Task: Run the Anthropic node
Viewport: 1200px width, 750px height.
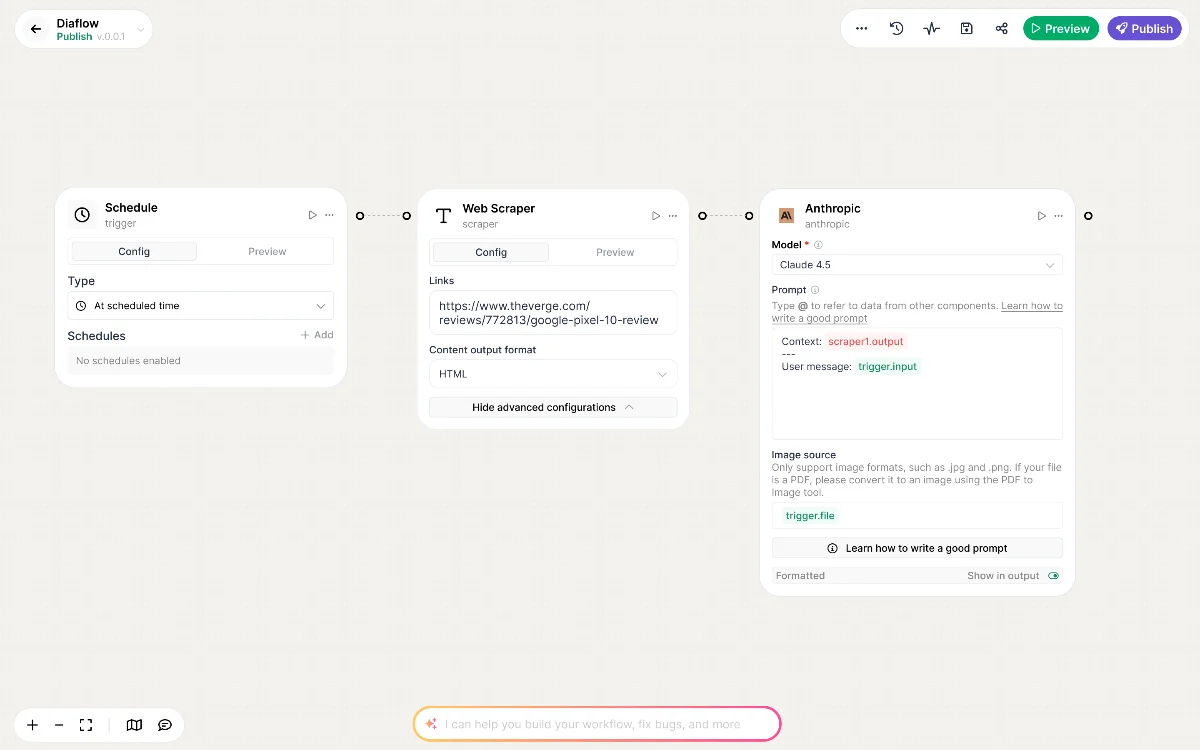Action: 1041,215
